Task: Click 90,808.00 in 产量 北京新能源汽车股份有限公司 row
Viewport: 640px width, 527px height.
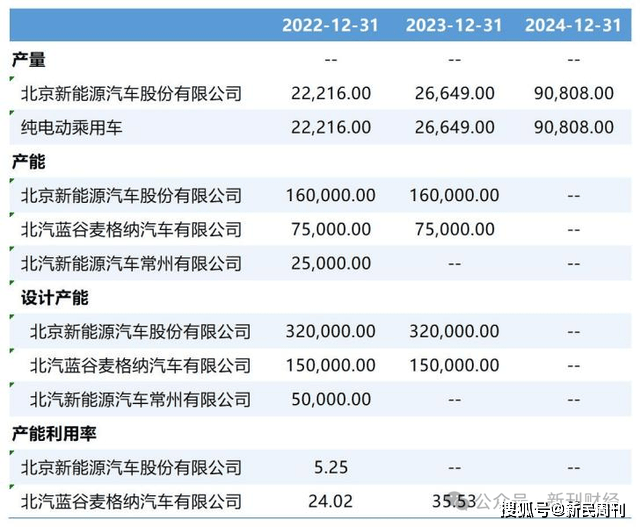Action: click(x=574, y=93)
